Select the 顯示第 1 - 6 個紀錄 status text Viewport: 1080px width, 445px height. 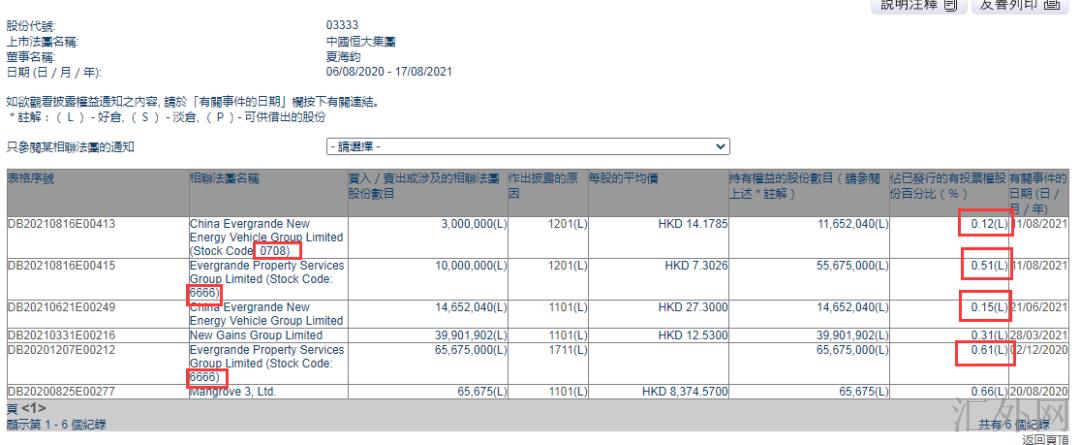tap(56, 424)
